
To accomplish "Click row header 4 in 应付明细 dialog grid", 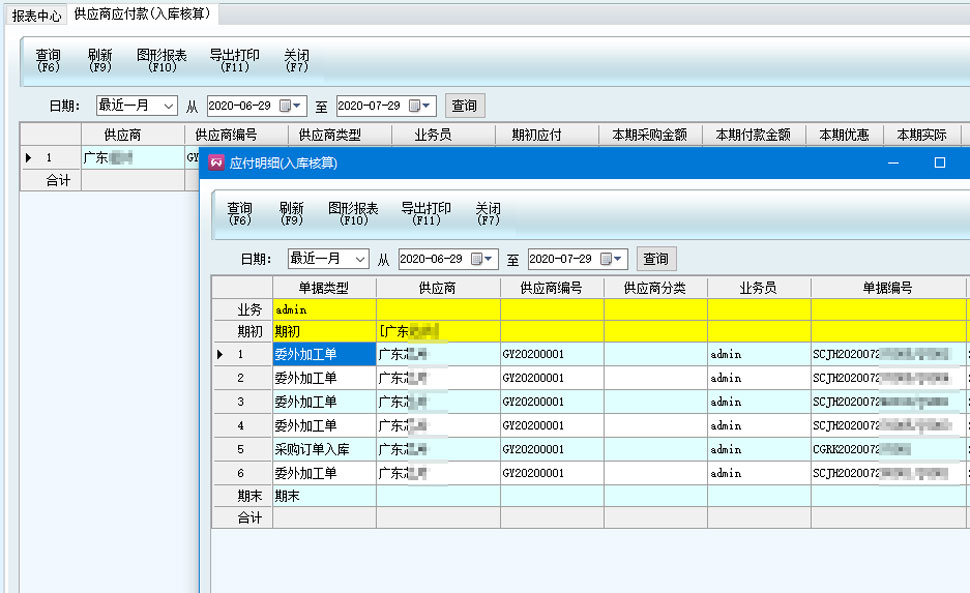I will pyautogui.click(x=243, y=425).
